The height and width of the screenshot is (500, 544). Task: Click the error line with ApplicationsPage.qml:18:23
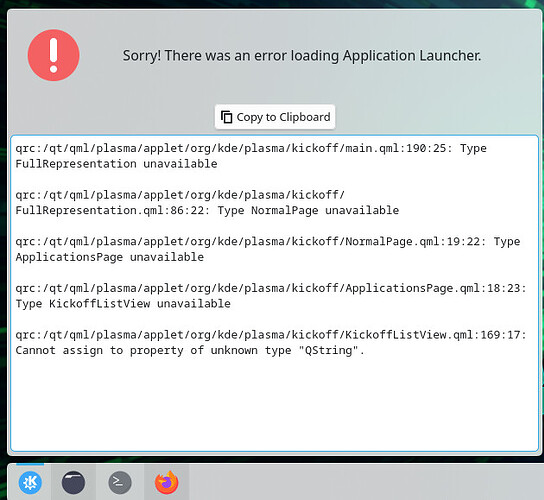pyautogui.click(x=271, y=288)
